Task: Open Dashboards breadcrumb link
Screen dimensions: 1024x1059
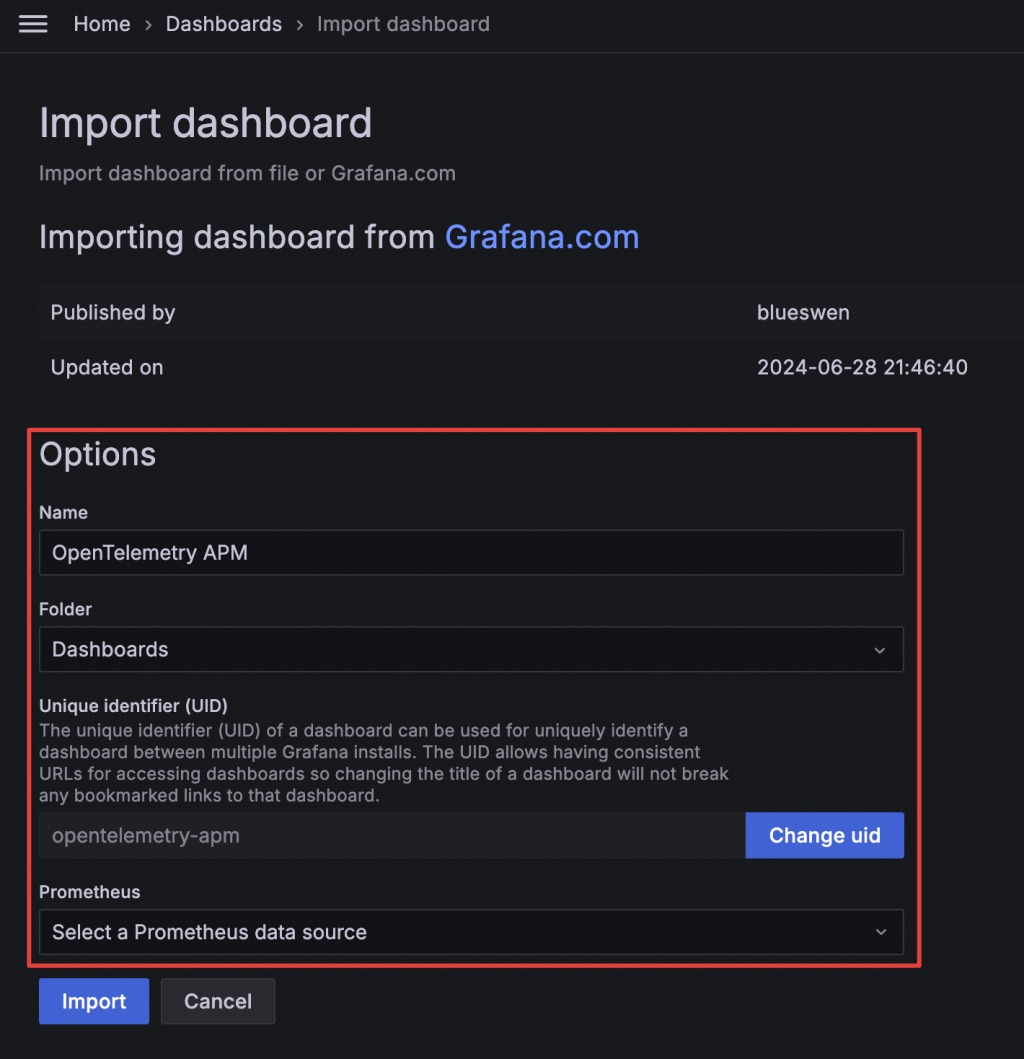Action: 224,24
